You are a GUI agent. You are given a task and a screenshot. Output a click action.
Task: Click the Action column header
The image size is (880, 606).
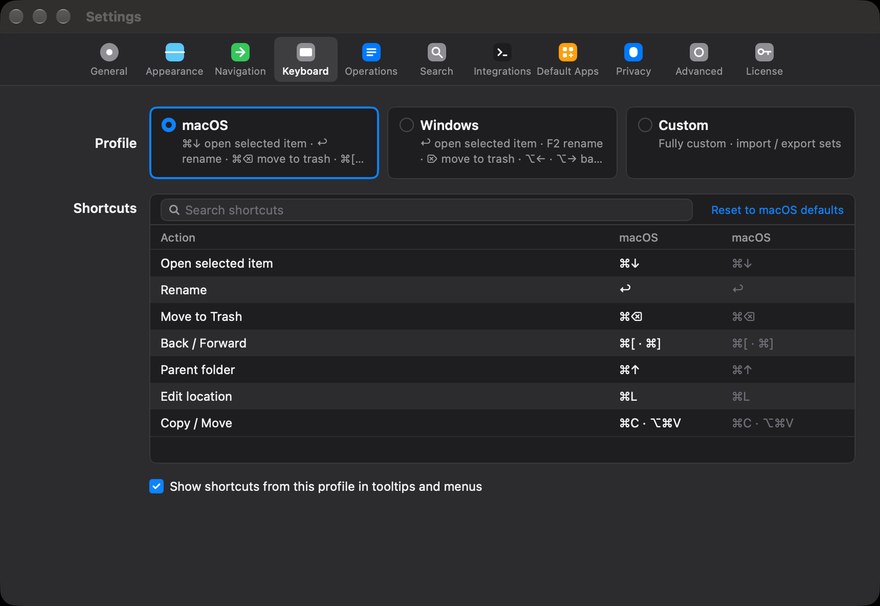coord(178,237)
